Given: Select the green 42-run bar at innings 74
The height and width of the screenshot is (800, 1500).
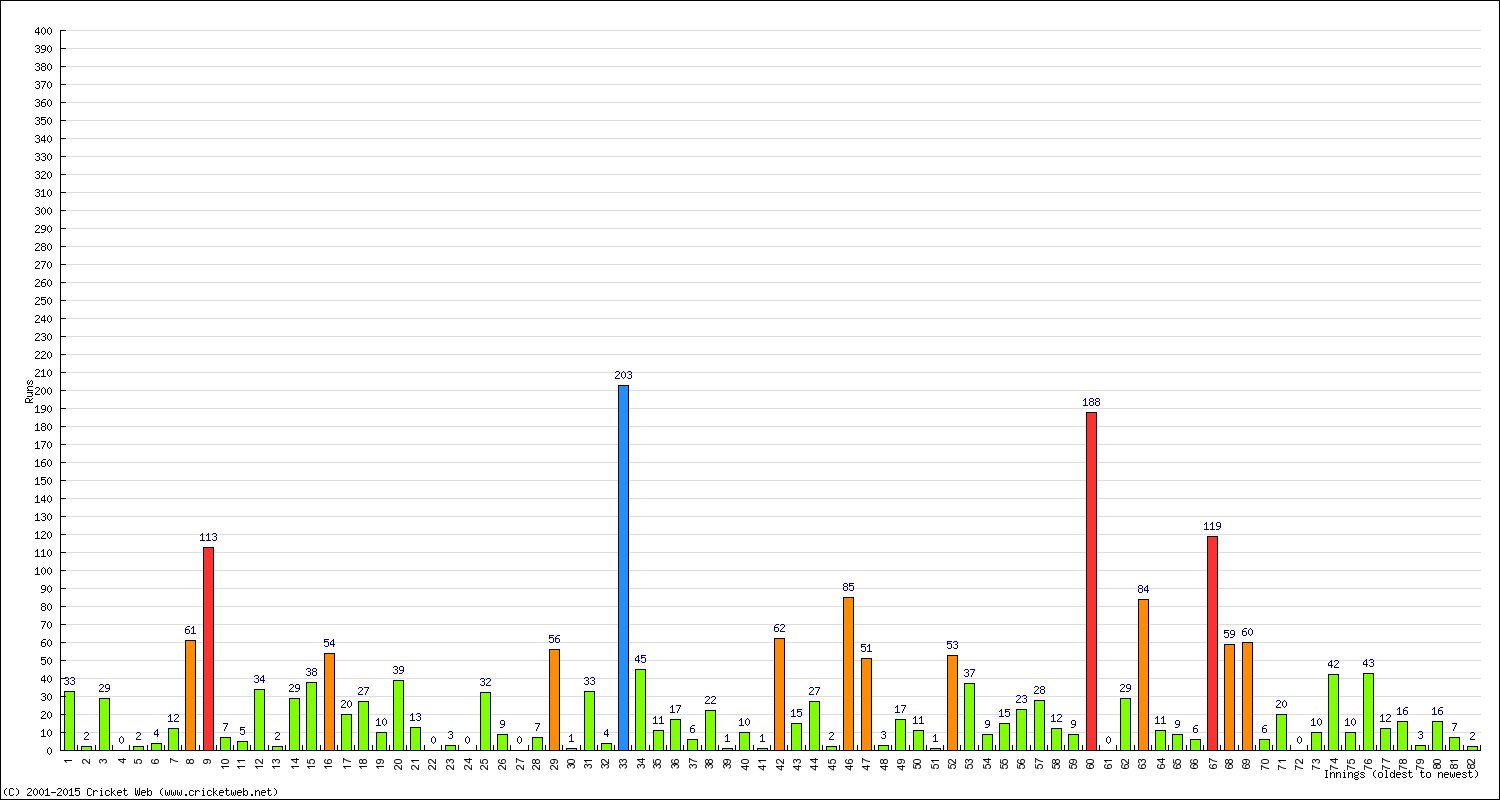Looking at the screenshot, I should pos(1333,712).
